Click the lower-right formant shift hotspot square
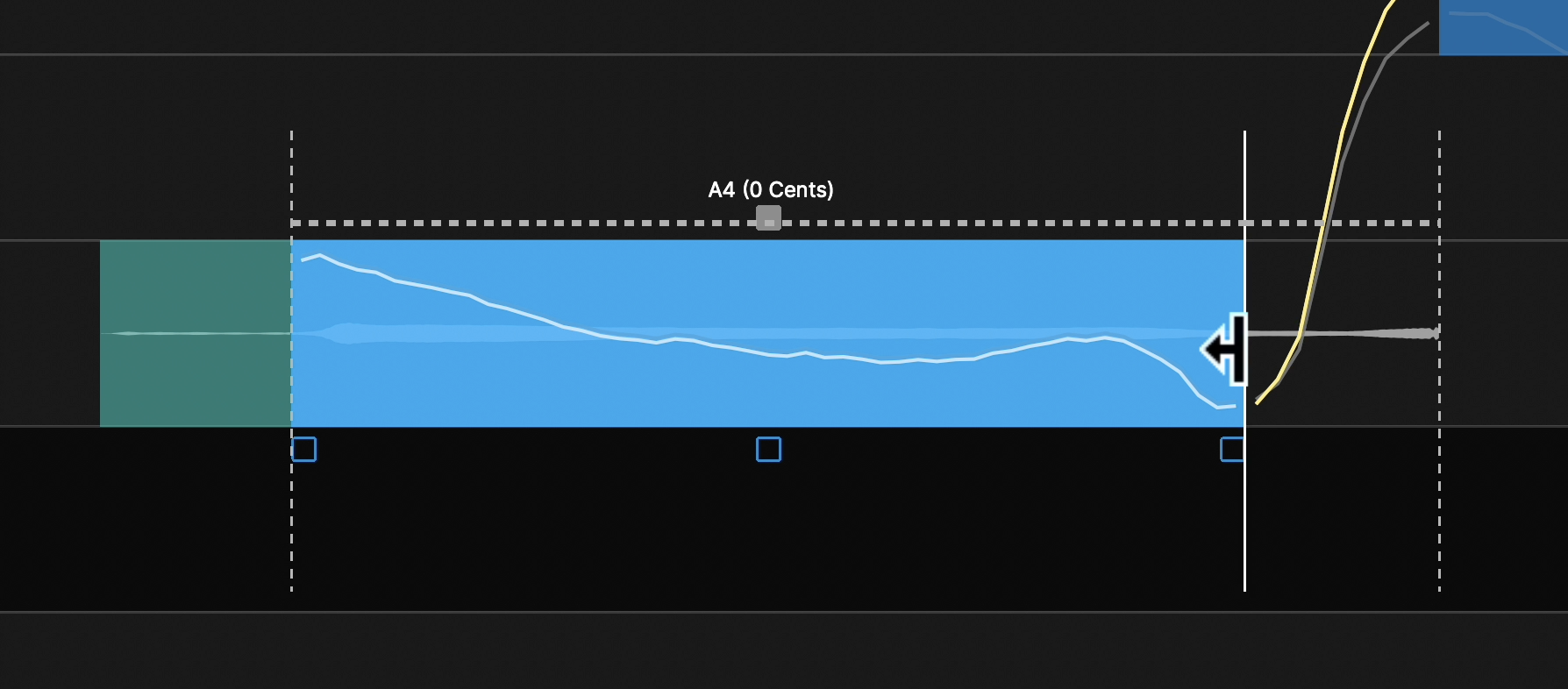This screenshot has height=689, width=1568. tap(1231, 450)
